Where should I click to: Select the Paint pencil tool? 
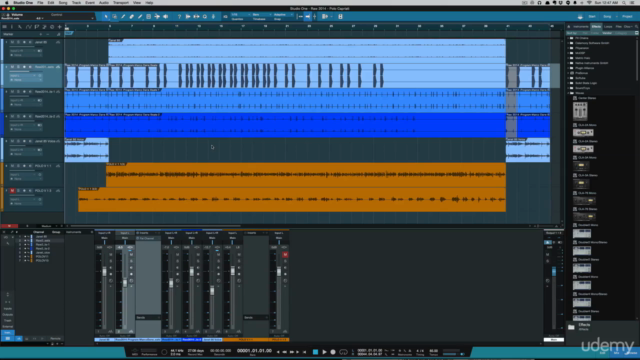[x=140, y=17]
